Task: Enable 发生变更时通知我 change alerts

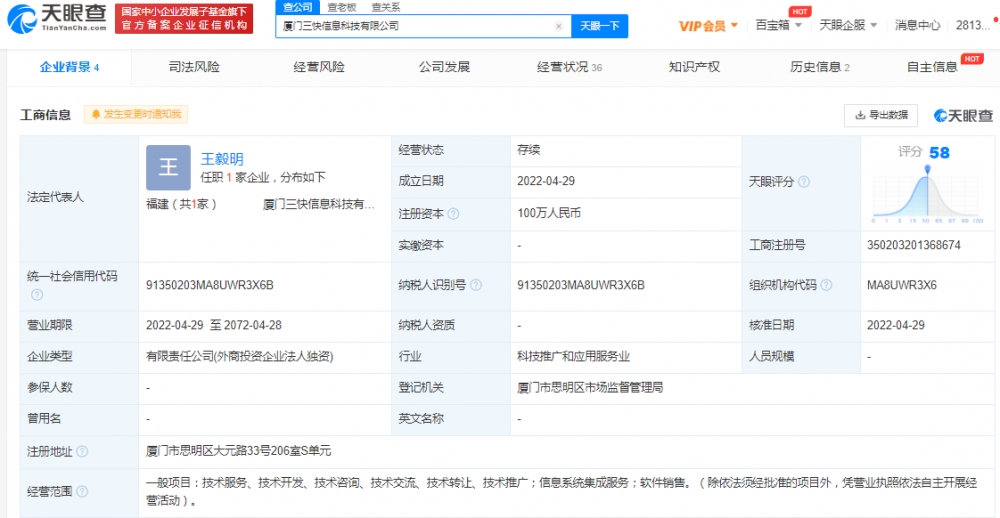Action: click(x=135, y=115)
